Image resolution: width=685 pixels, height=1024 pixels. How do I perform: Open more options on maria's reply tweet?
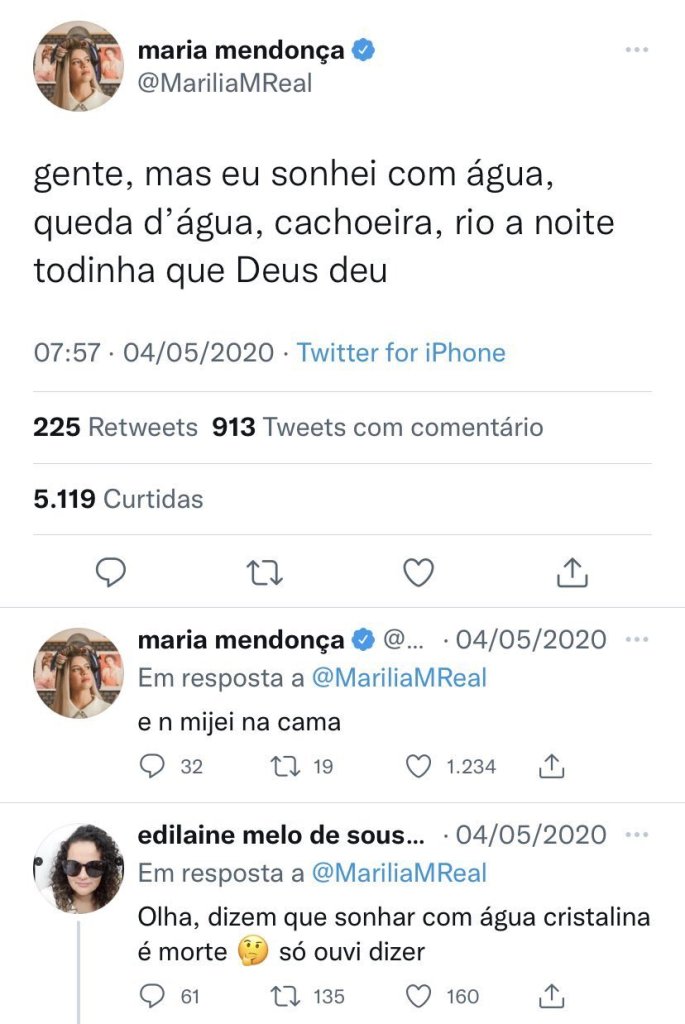636,639
